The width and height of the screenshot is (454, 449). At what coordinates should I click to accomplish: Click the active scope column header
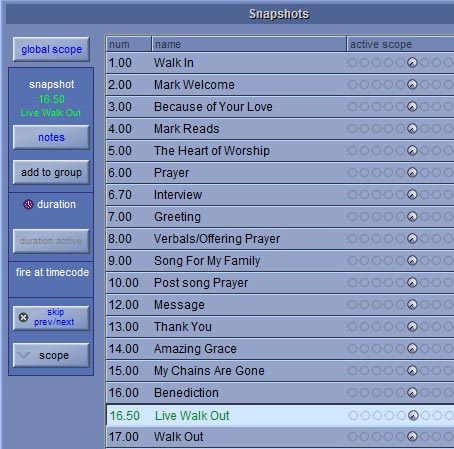(400, 44)
